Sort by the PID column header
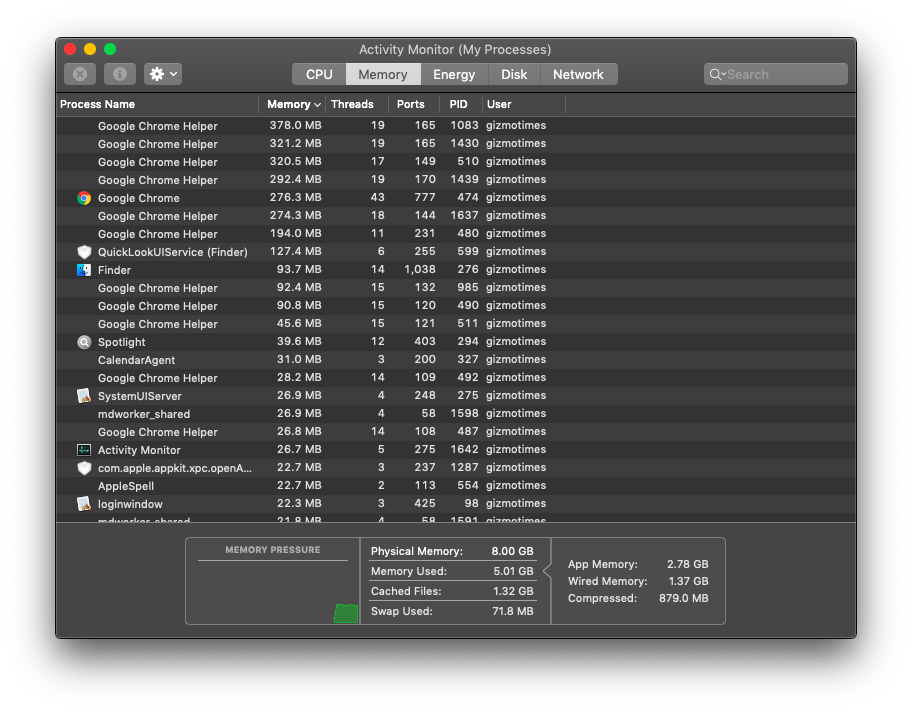 458,104
